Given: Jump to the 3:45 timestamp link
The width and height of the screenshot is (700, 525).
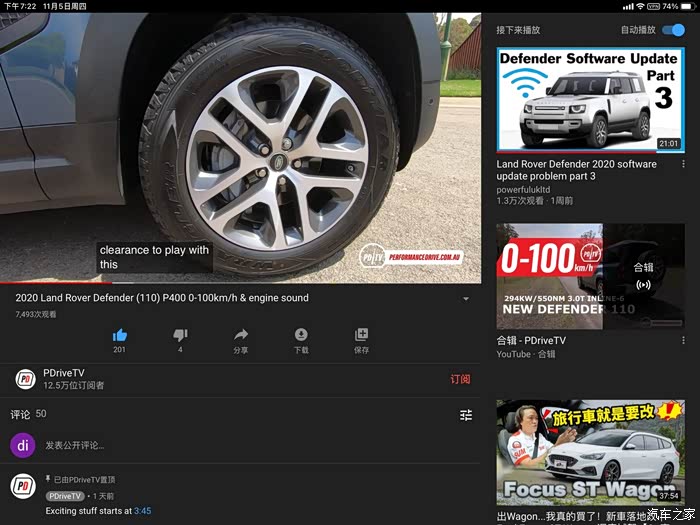Looking at the screenshot, I should 142,511.
